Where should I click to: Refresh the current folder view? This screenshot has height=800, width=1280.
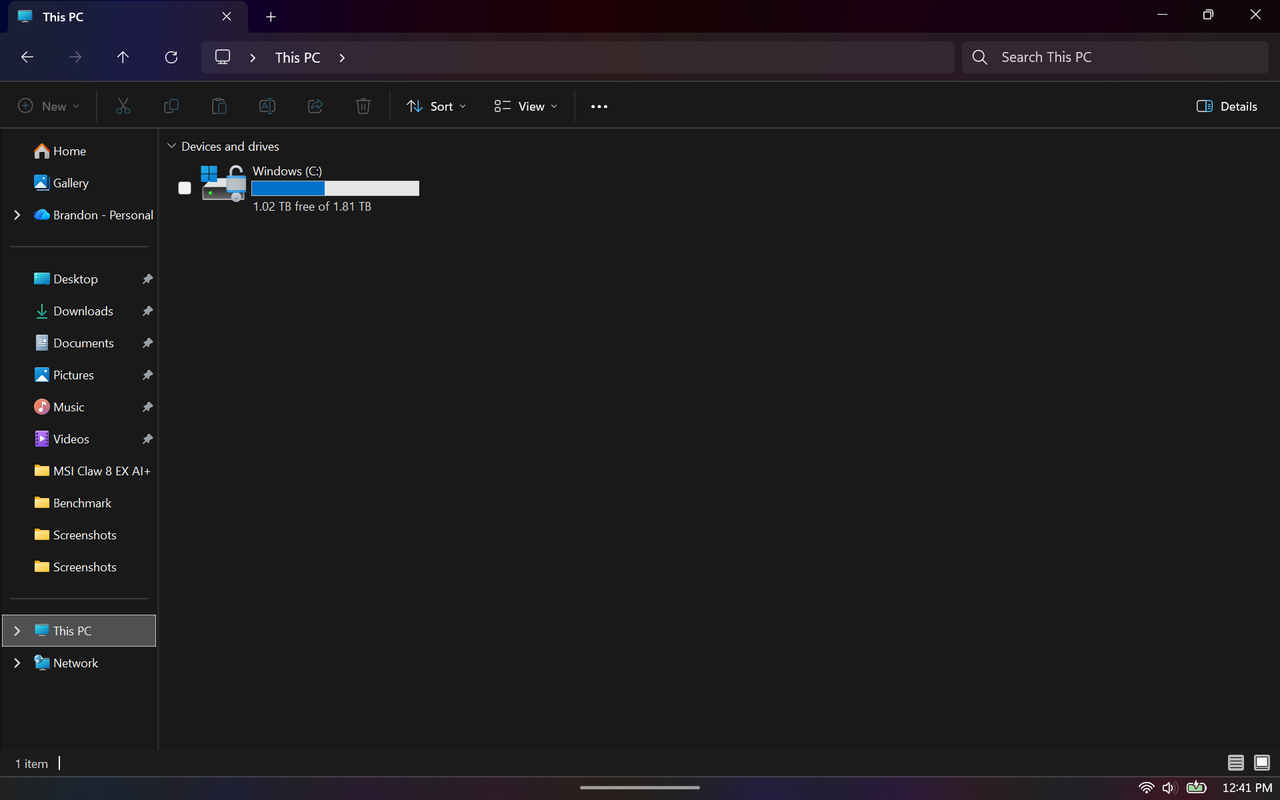pyautogui.click(x=171, y=57)
